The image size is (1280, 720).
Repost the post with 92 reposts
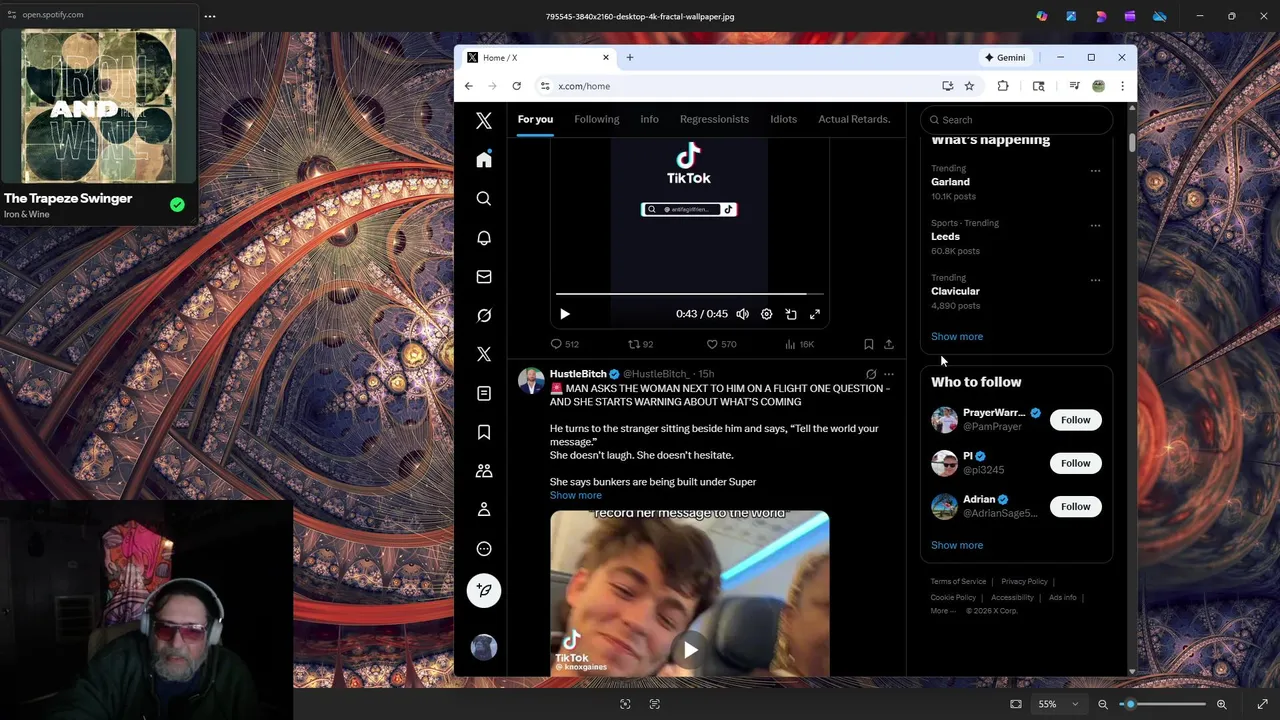tap(640, 344)
